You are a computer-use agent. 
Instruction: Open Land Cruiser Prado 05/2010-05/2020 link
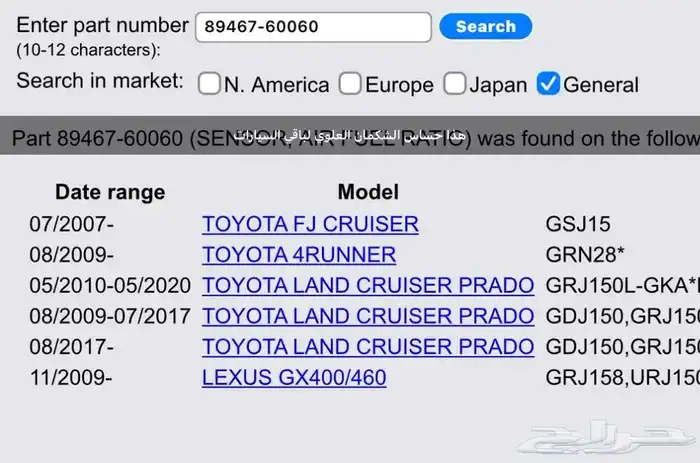pyautogui.click(x=367, y=286)
